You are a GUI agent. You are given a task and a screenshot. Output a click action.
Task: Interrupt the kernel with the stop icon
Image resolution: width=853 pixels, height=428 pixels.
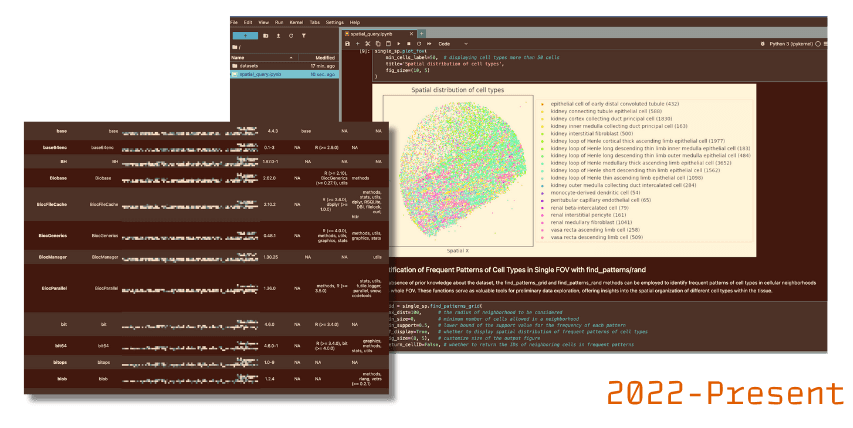pos(409,44)
